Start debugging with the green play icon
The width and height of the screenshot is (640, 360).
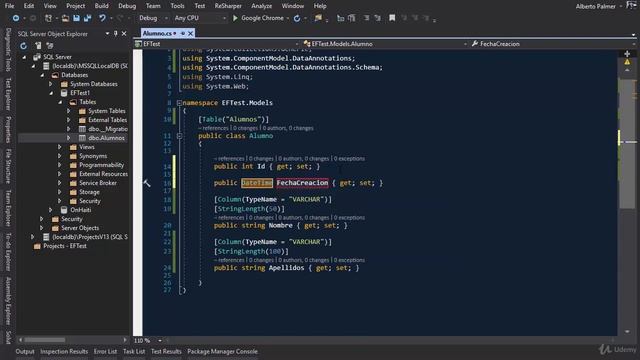pos(235,18)
